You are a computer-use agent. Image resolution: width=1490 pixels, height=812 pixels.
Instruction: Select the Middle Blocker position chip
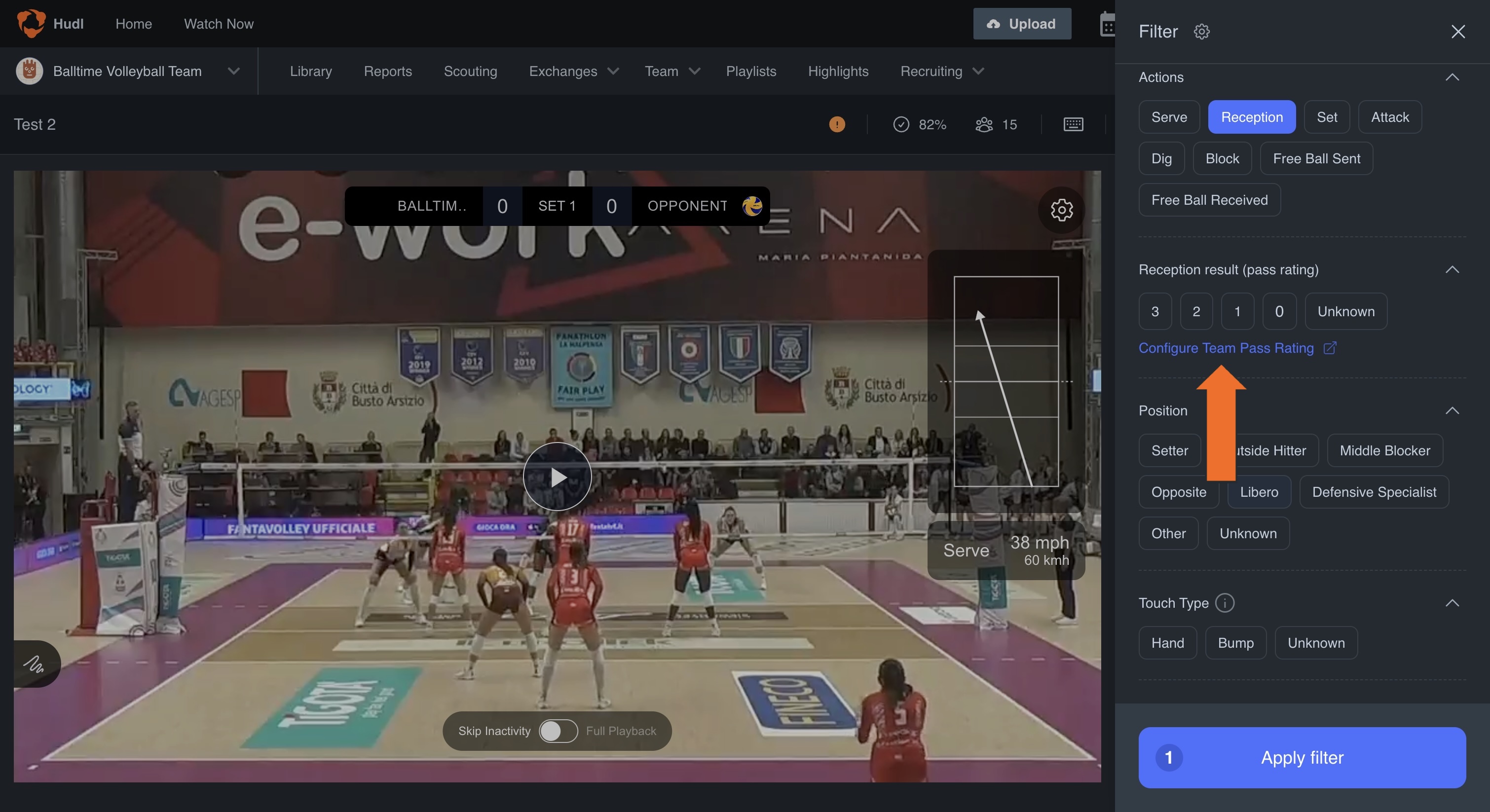pos(1385,450)
